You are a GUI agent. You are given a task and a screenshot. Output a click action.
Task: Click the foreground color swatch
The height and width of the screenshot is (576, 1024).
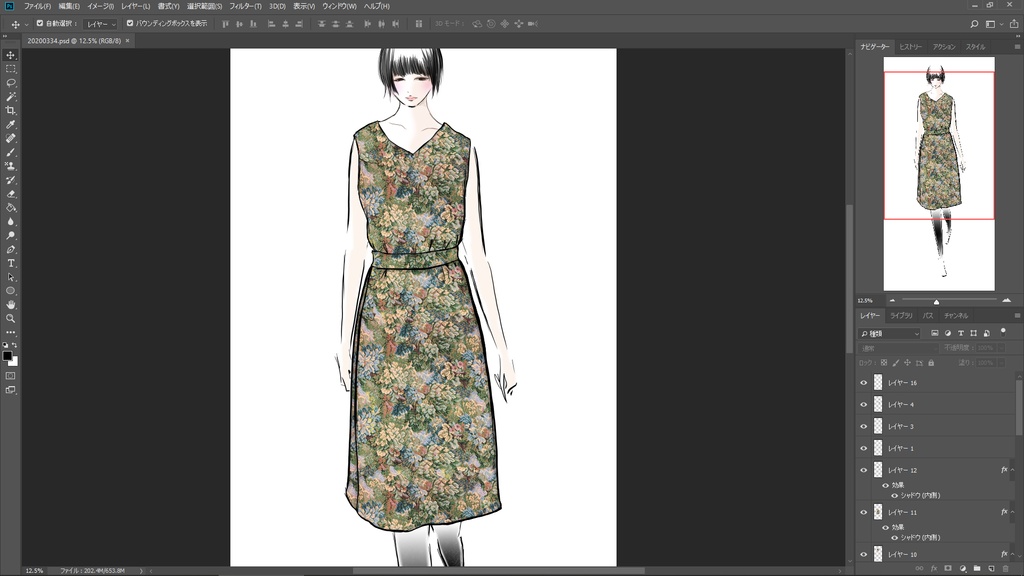click(x=8, y=356)
